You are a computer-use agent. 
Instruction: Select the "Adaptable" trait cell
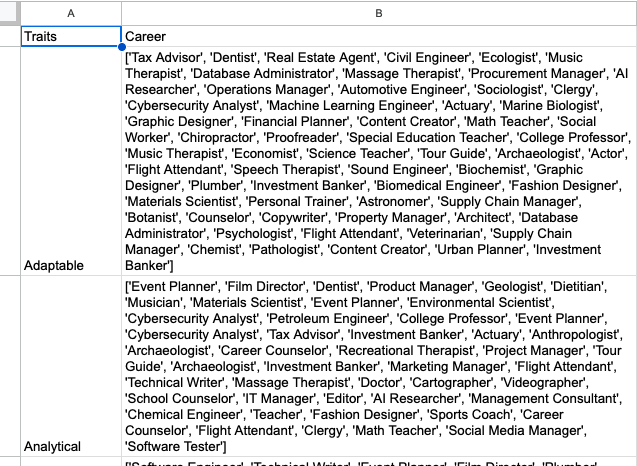click(x=70, y=265)
